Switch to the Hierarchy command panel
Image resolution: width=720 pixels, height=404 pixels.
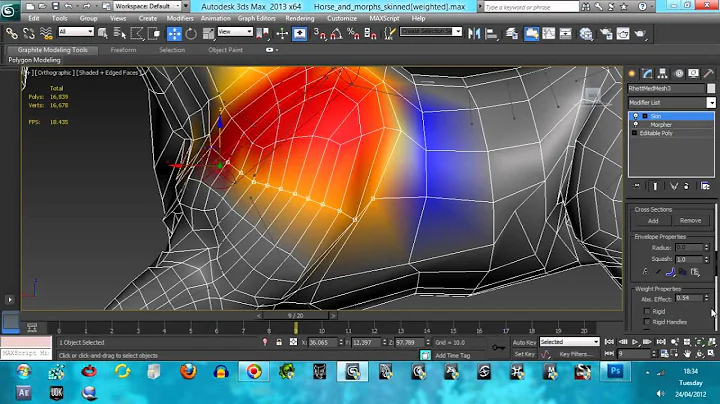coord(662,73)
